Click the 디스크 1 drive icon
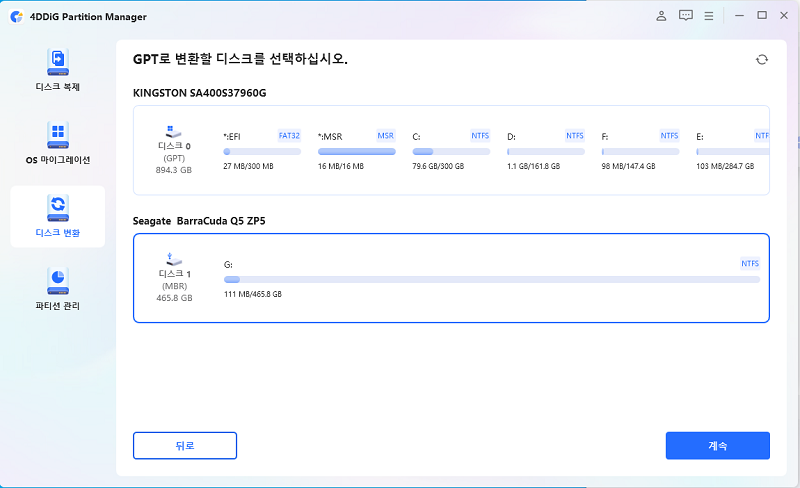Viewport: 800px width, 488px height. point(174,259)
